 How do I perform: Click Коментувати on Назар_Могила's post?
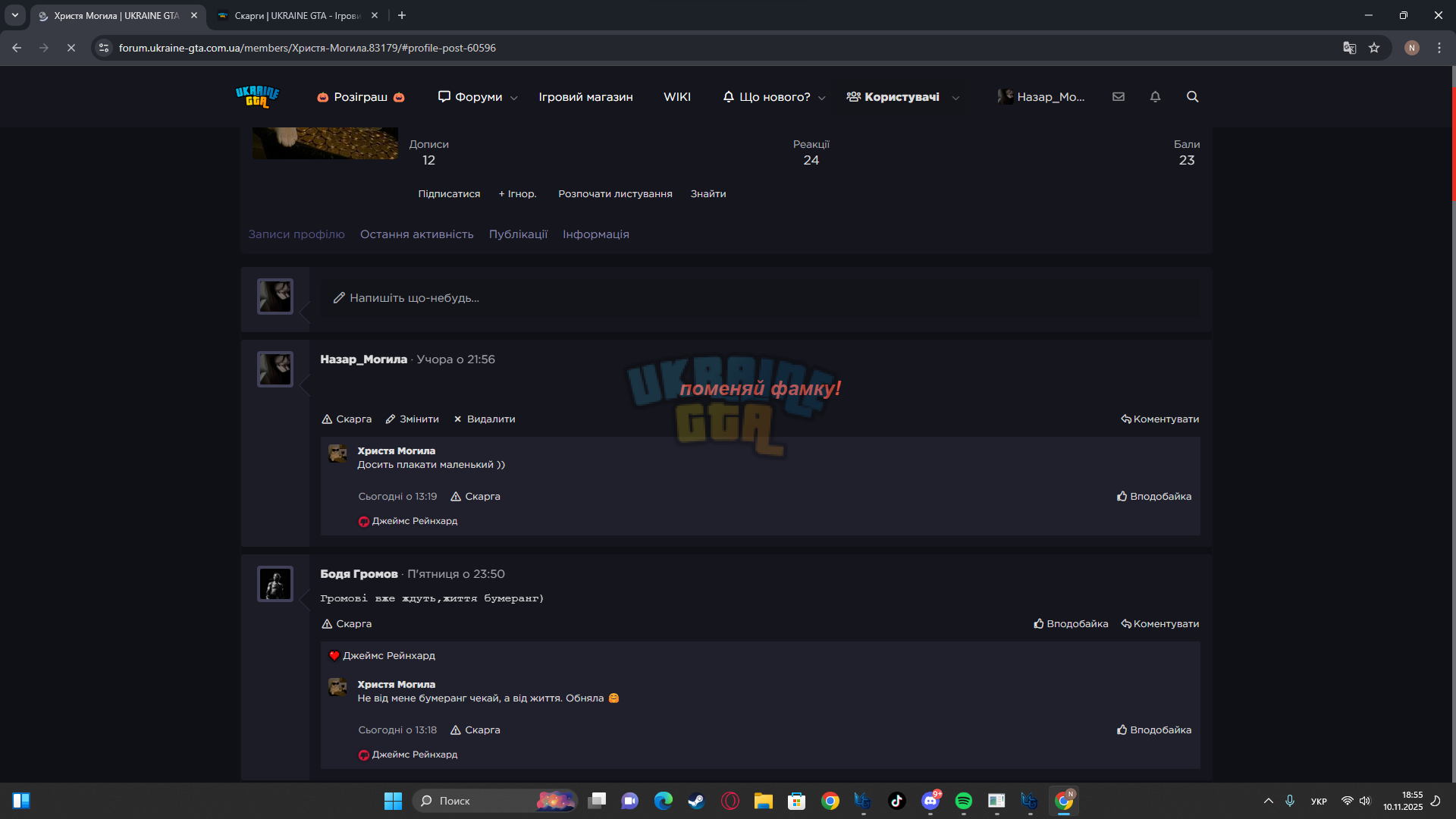coord(1159,419)
